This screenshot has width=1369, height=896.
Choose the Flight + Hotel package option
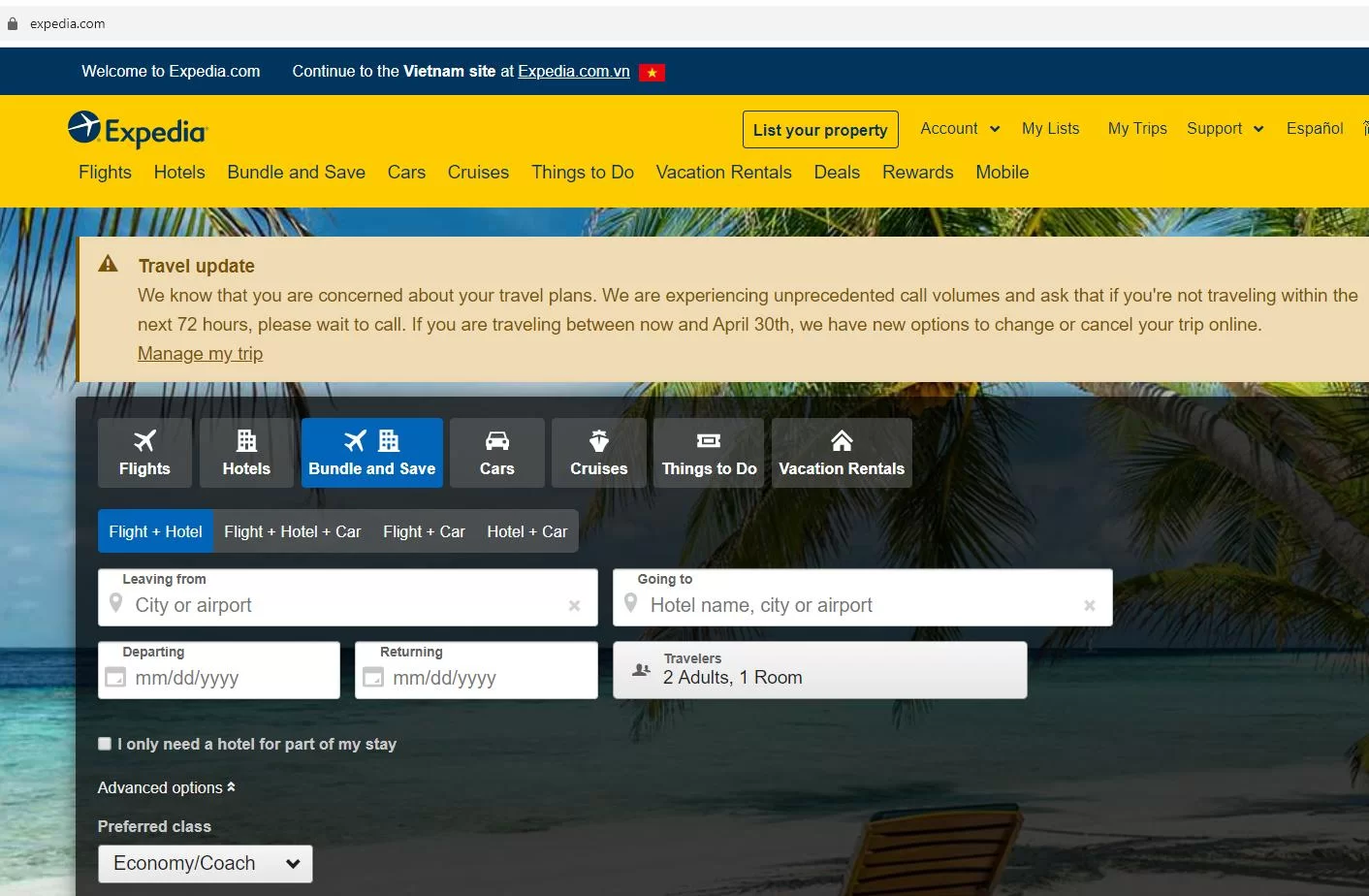pos(155,531)
